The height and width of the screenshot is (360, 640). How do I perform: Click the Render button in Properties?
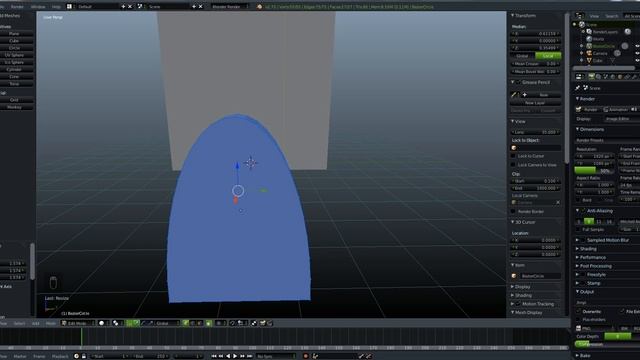click(588, 109)
